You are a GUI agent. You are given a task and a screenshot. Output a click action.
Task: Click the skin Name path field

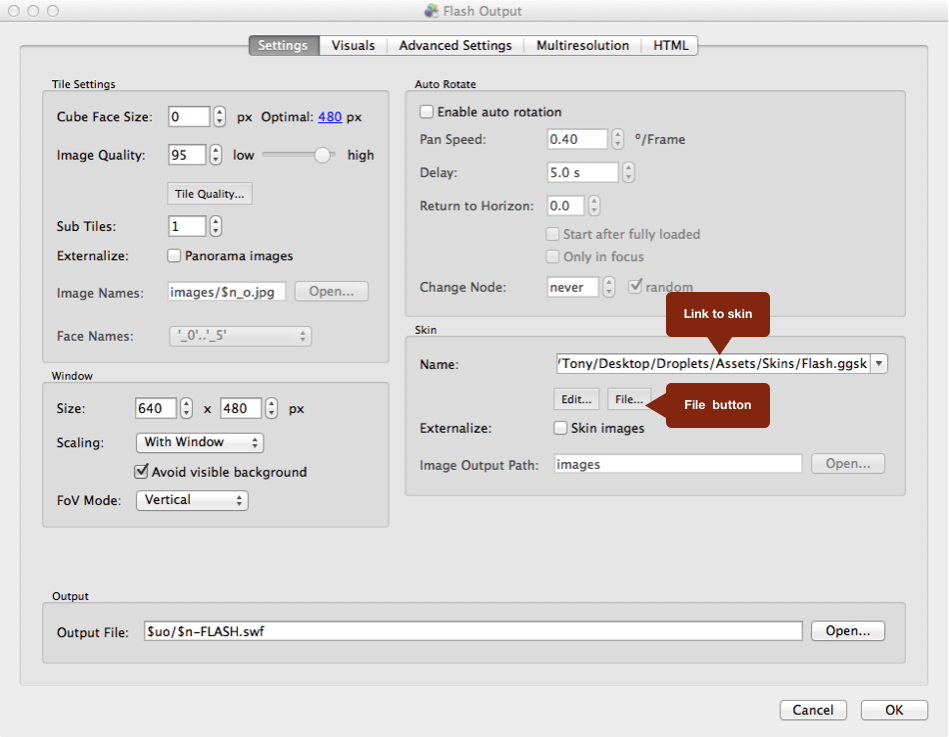click(713, 364)
